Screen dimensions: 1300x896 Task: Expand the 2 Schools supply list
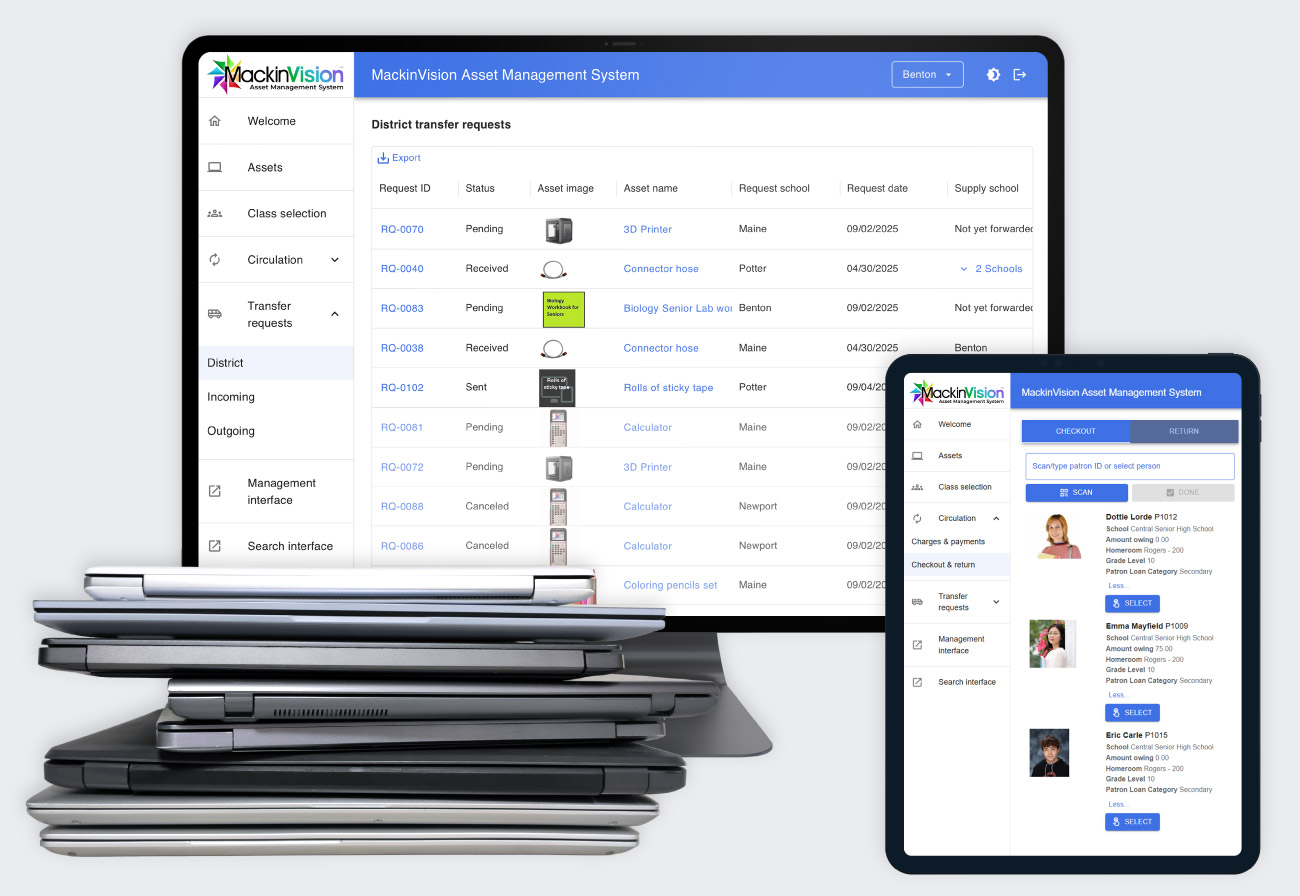[990, 269]
